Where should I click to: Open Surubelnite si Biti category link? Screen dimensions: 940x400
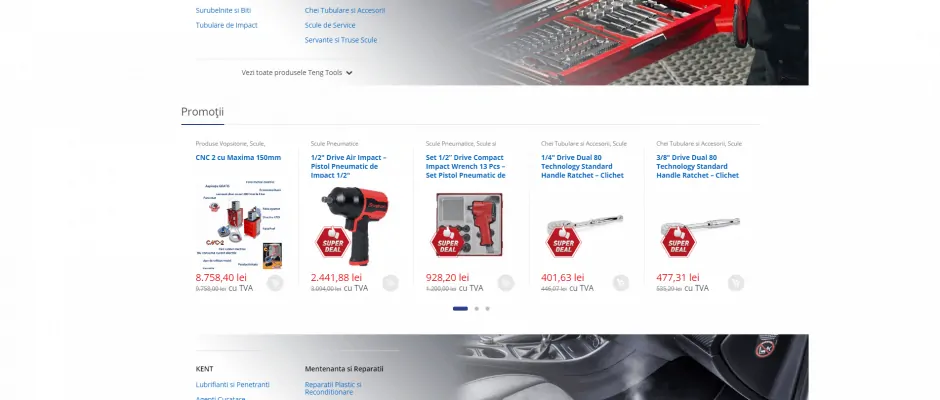(223, 10)
